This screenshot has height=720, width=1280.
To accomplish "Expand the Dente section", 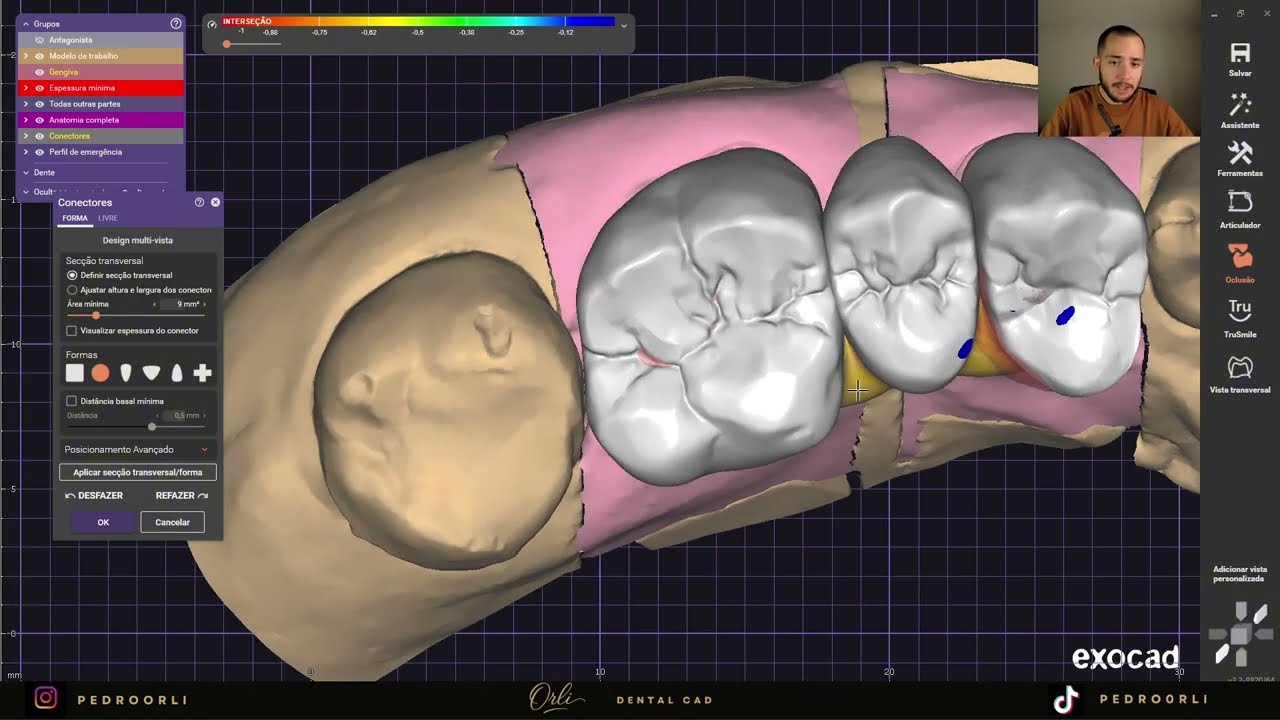I will pos(26,173).
